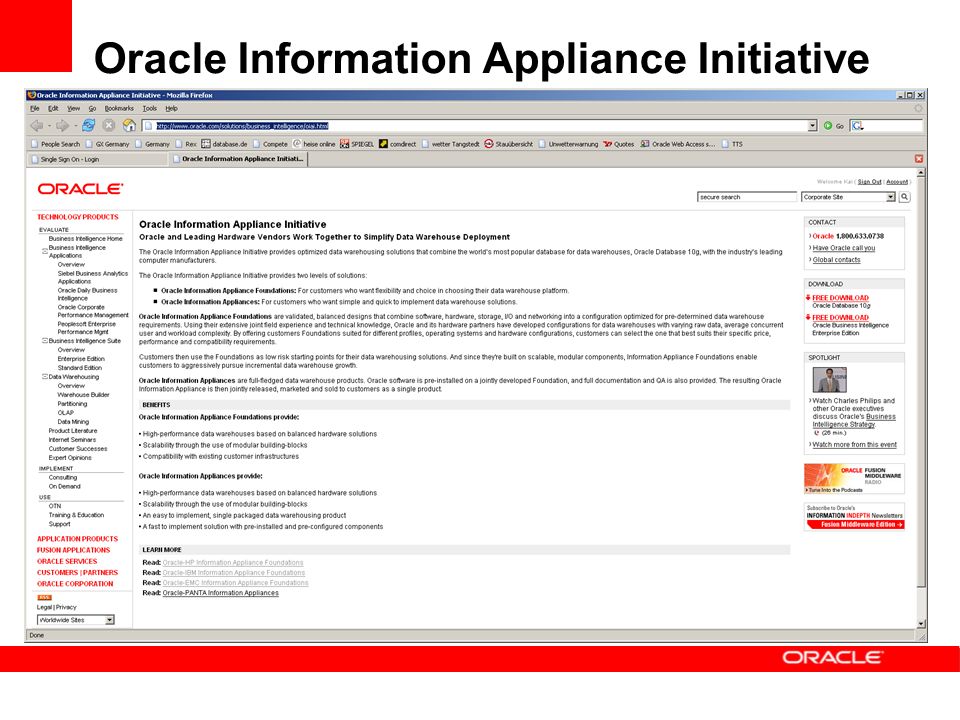This screenshot has width=960, height=720.
Task: Open Business Intelligence Home sidebar link
Action: pyautogui.click(x=86, y=239)
